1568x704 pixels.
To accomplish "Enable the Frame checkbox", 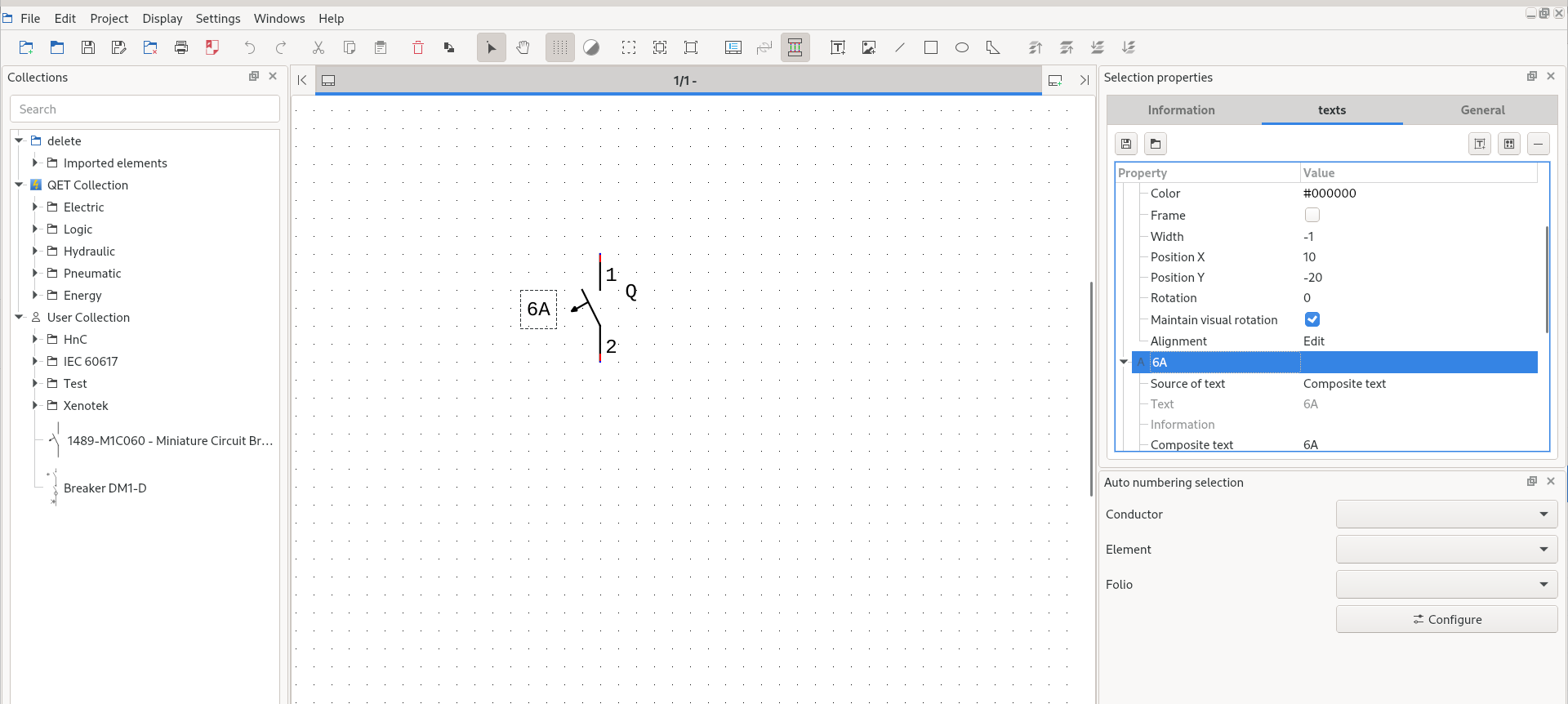I will [x=1312, y=215].
